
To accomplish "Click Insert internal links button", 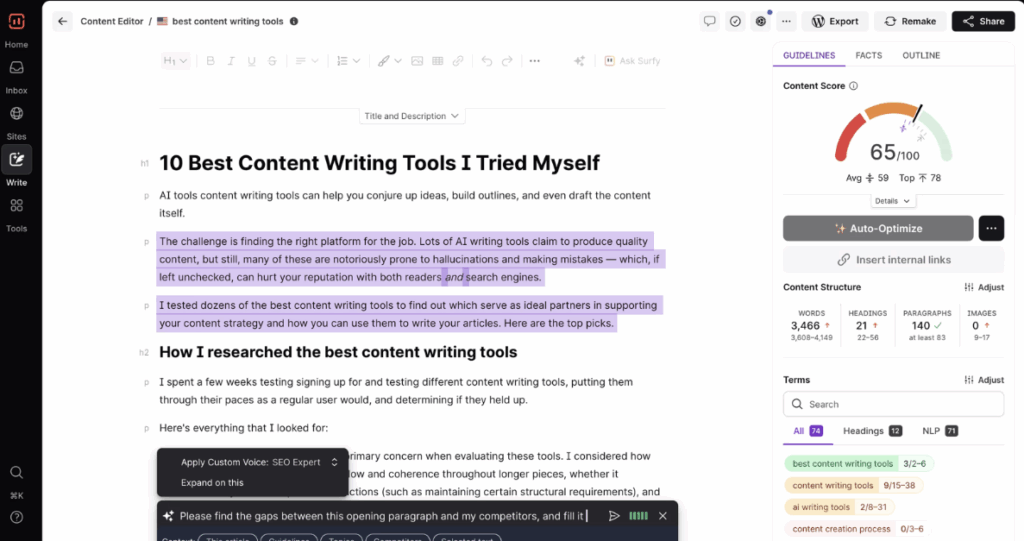I will point(893,260).
